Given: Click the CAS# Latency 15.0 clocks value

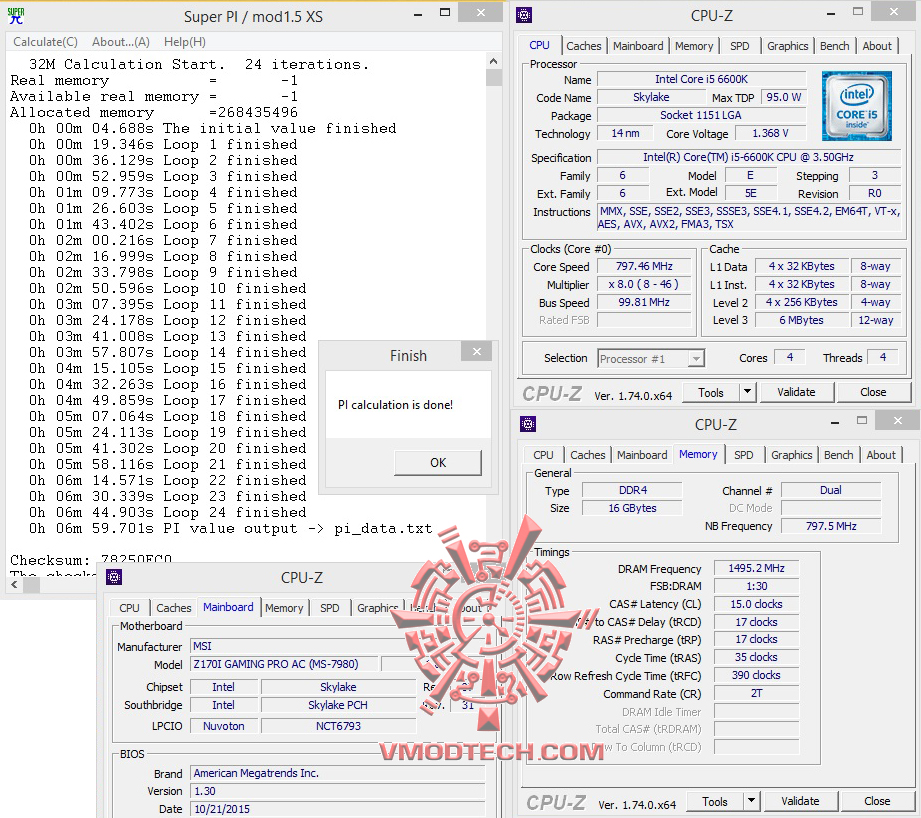Looking at the screenshot, I should [757, 604].
